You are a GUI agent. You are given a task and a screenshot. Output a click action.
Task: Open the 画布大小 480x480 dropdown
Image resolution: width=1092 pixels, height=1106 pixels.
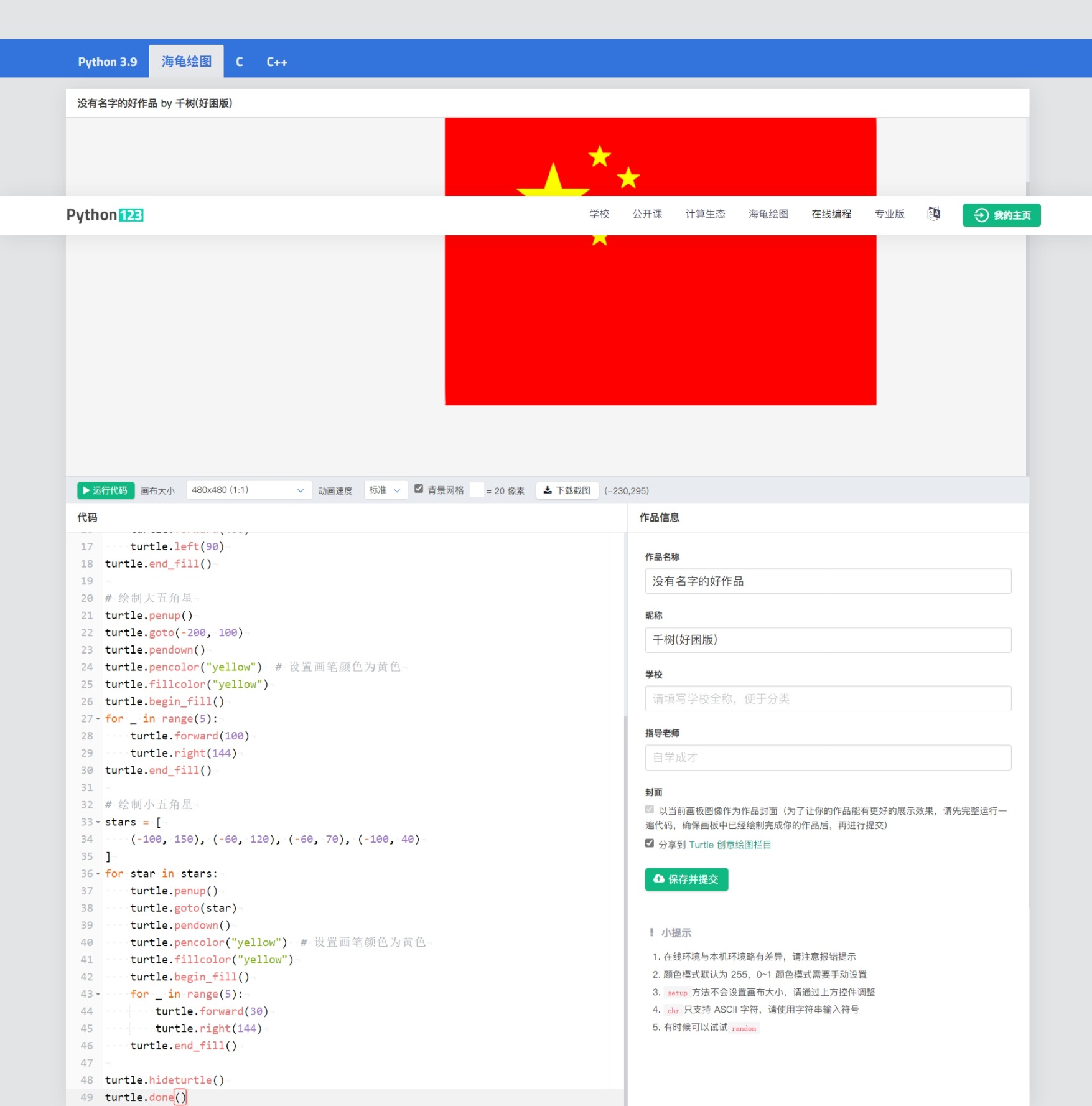(248, 490)
